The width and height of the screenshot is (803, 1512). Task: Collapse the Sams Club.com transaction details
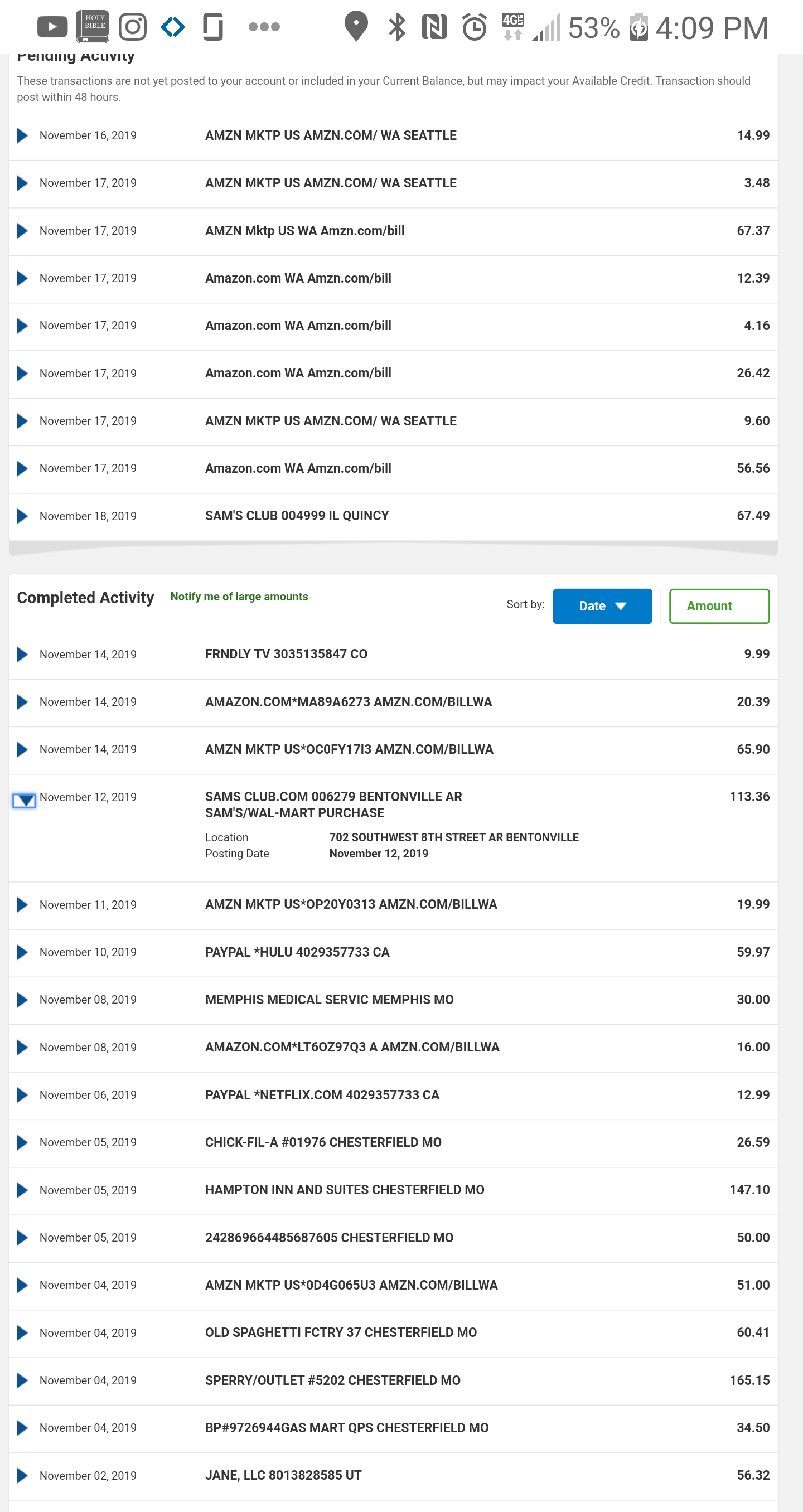tap(24, 801)
